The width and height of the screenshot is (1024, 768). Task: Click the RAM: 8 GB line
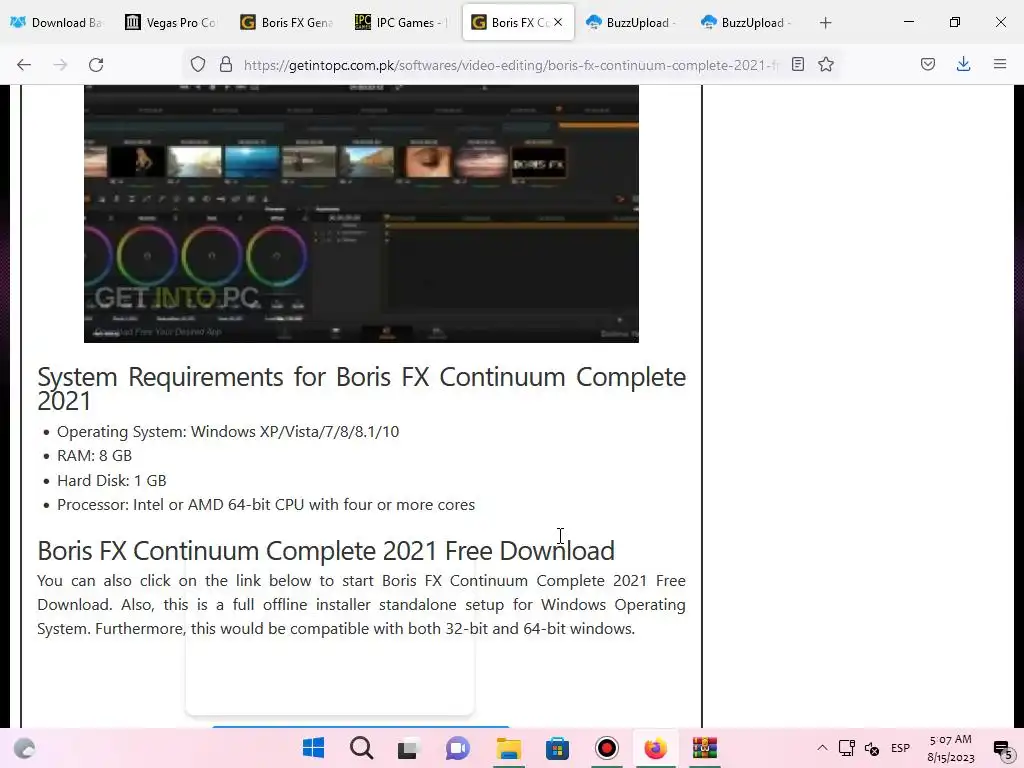(95, 456)
